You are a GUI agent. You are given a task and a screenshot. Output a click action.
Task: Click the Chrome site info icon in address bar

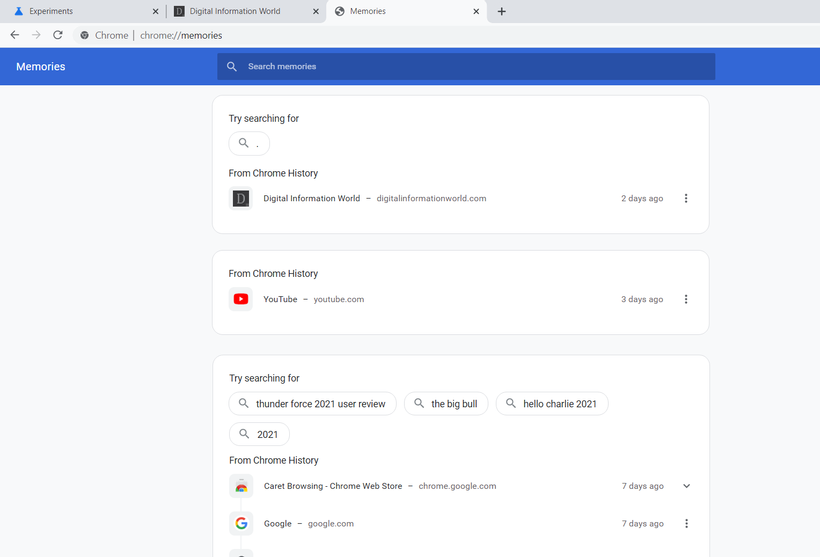[84, 35]
